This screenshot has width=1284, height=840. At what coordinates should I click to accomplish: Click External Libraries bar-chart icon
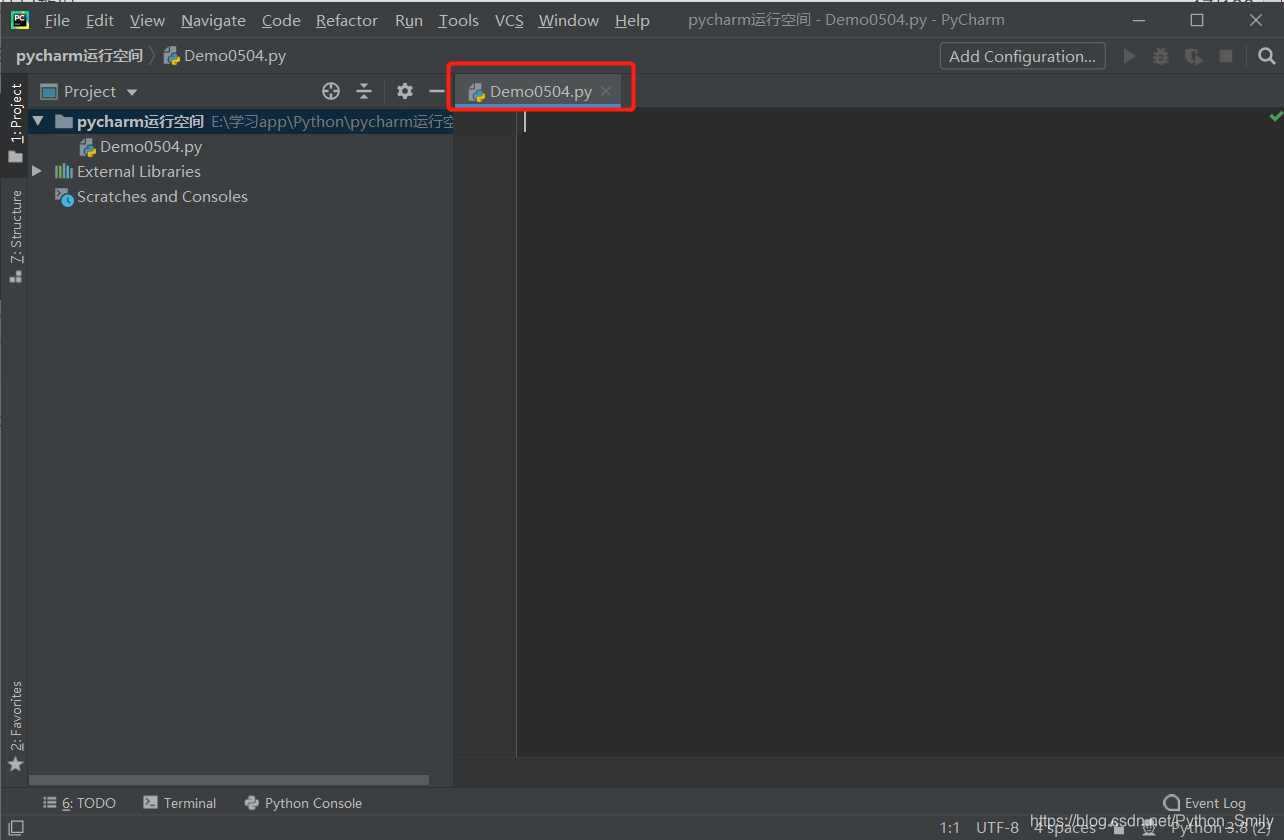(63, 171)
